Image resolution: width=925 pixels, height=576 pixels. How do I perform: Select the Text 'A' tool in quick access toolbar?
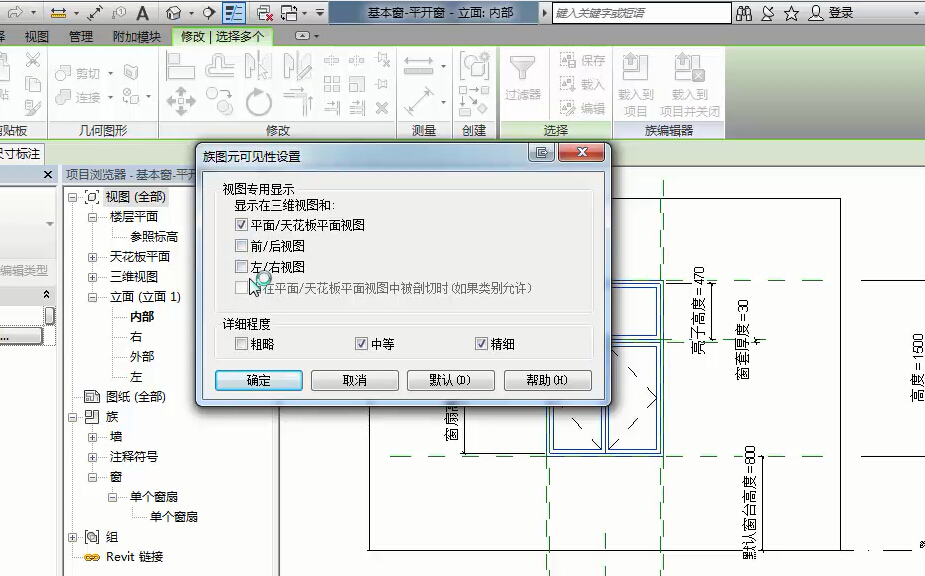pos(142,13)
